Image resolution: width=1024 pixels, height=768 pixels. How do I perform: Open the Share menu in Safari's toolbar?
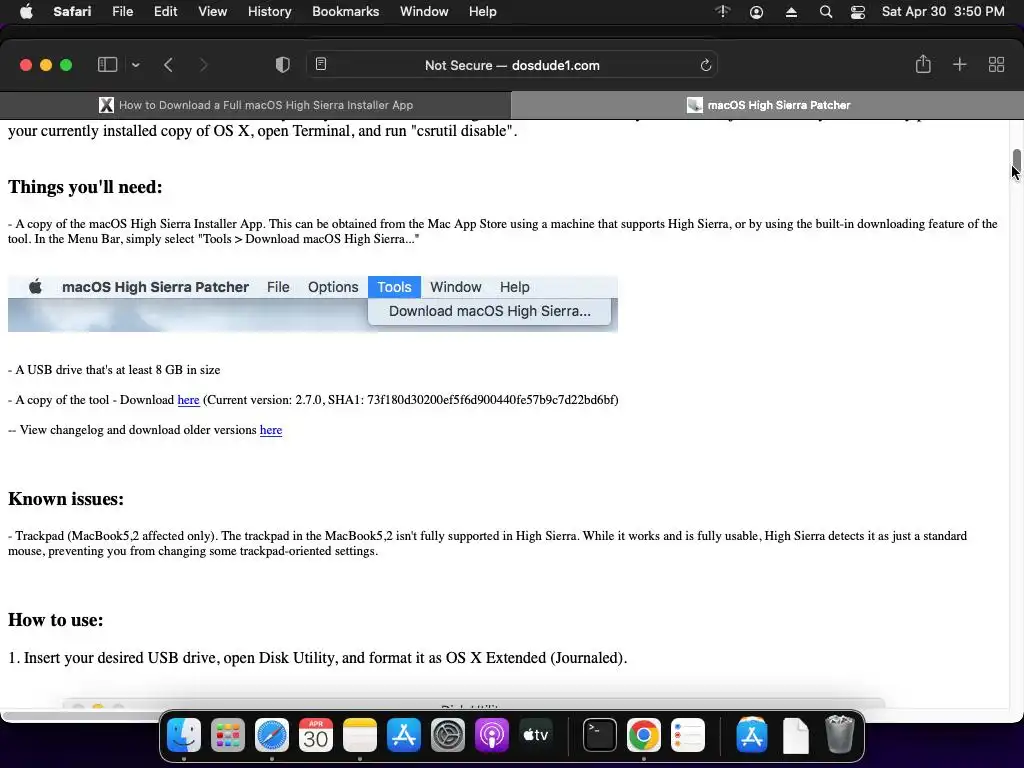coord(923,64)
